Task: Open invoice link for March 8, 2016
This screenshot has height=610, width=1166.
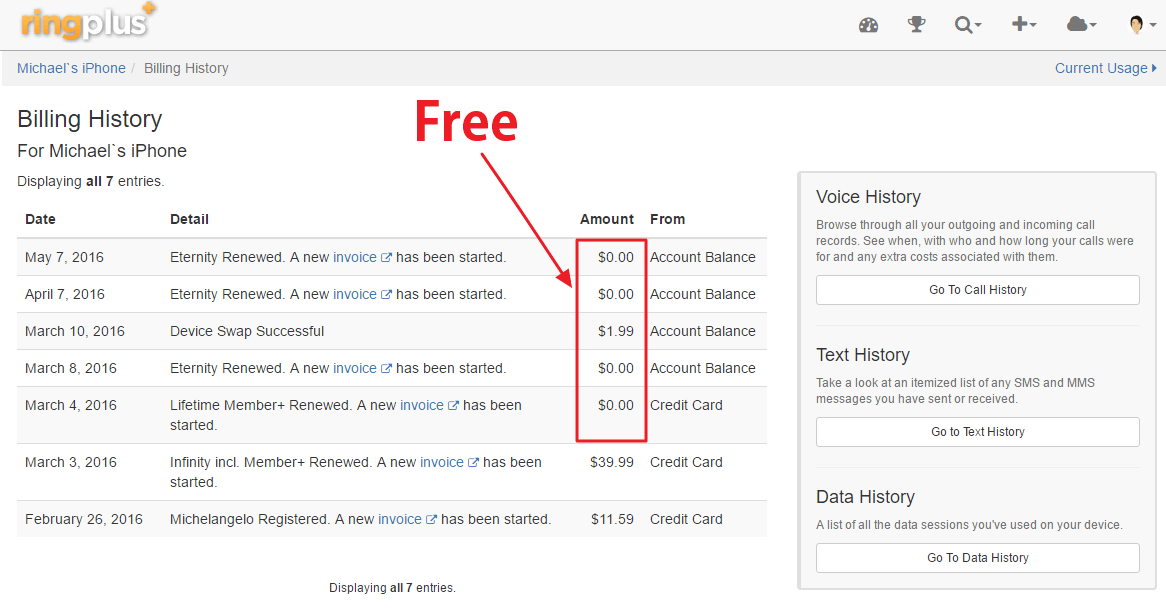Action: 354,368
